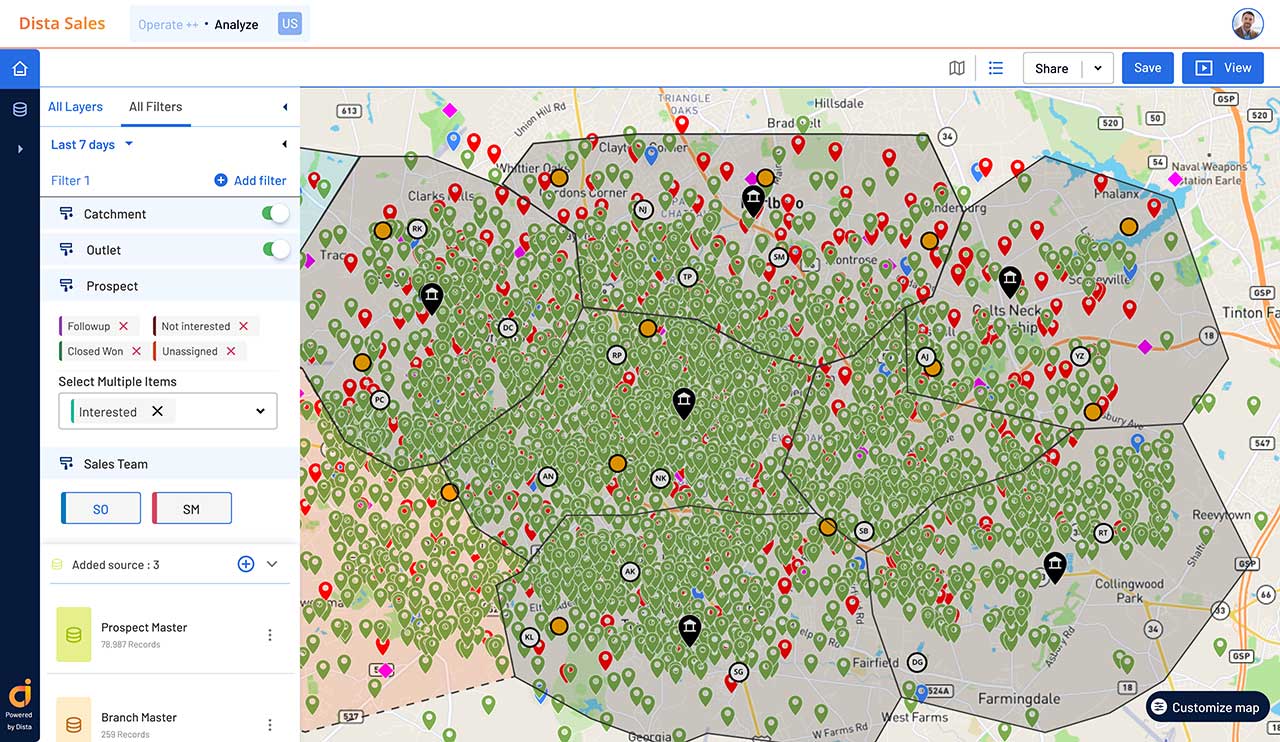Click the NK territory marker

click(x=660, y=479)
